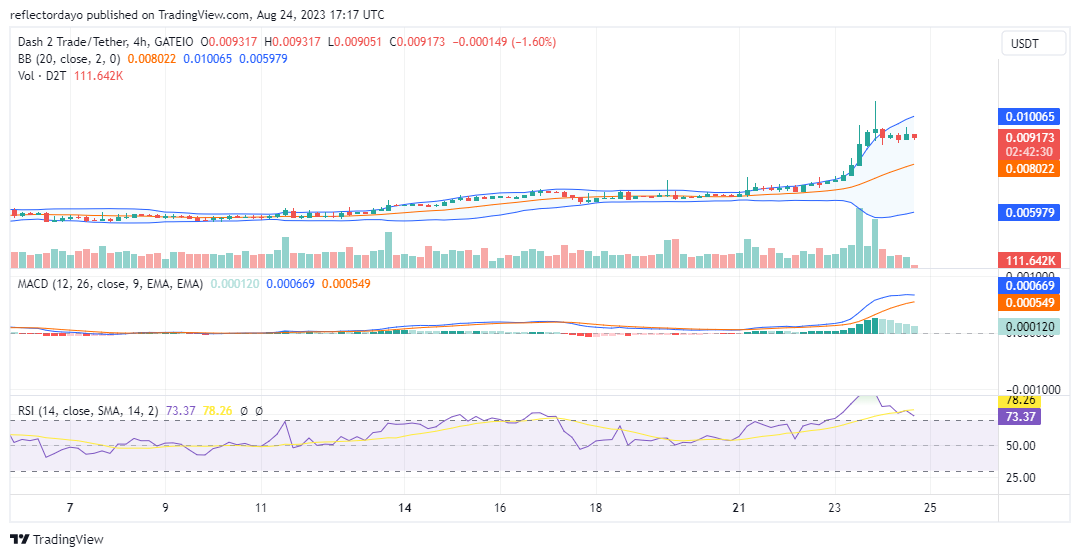Screen dimensions: 1080x557
Task: Click the MACD legend value 0.000669
Action: pyautogui.click(x=290, y=284)
